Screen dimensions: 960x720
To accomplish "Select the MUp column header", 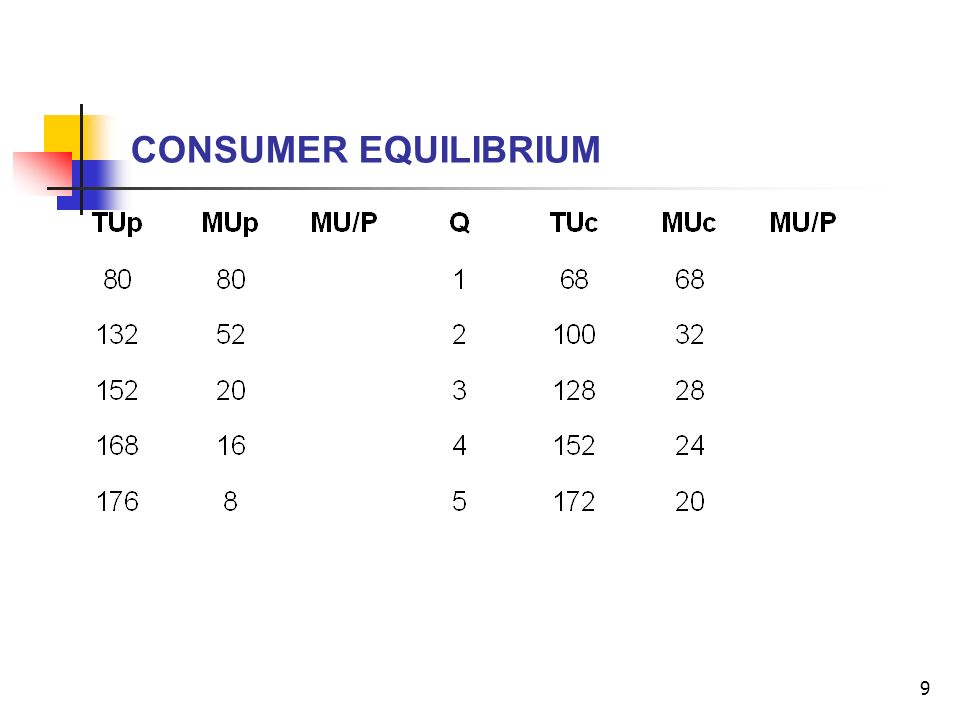I will coord(230,223).
